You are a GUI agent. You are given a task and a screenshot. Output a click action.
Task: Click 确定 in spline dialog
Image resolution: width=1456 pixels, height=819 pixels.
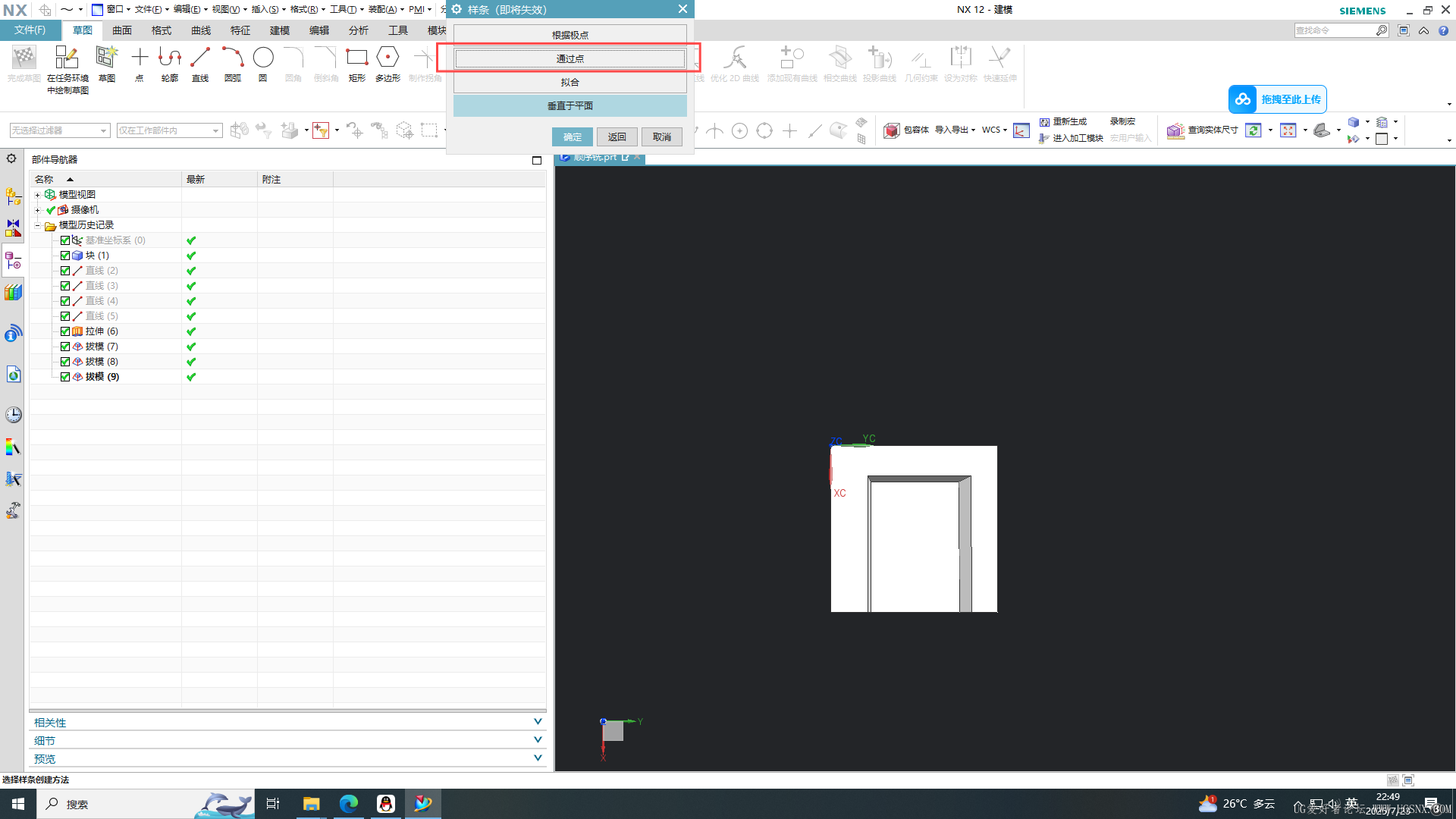(x=573, y=136)
